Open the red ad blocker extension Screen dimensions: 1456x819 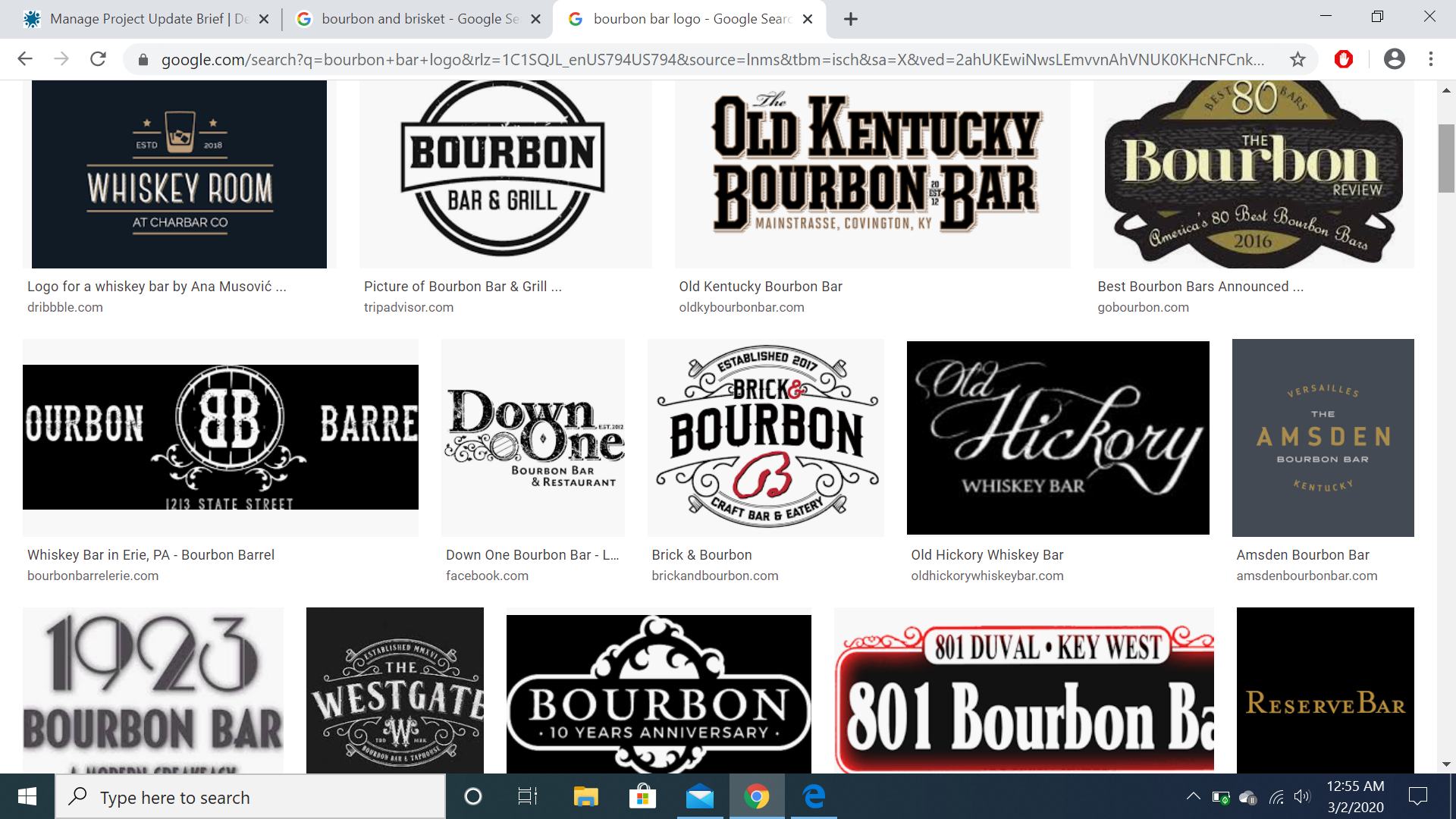pos(1343,59)
